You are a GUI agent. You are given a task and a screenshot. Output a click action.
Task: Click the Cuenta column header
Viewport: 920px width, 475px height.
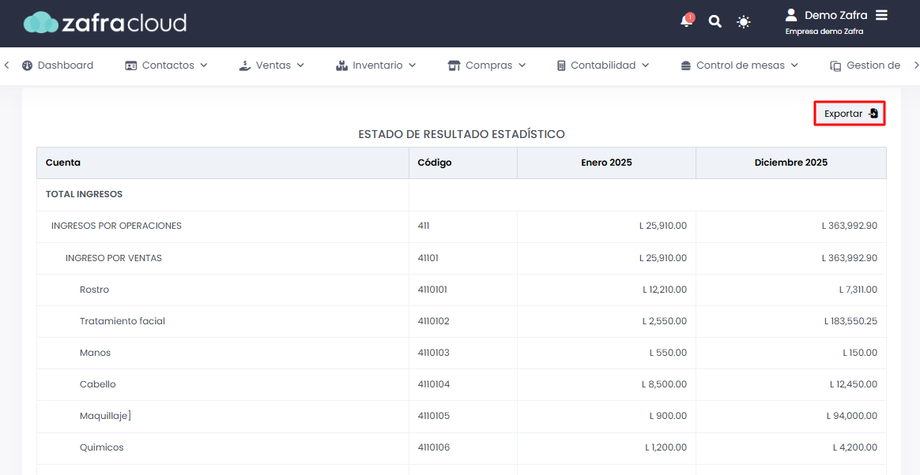(x=222, y=162)
